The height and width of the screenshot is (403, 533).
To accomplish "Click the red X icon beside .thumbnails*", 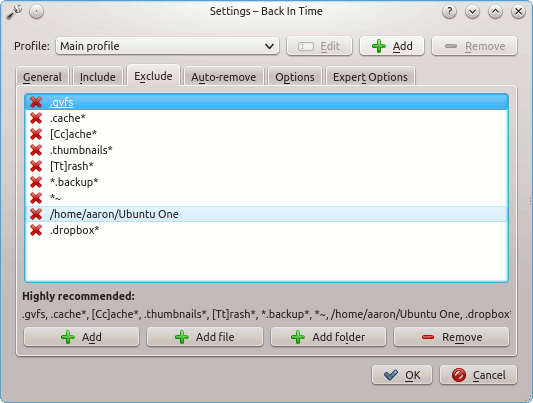I will coord(36,150).
